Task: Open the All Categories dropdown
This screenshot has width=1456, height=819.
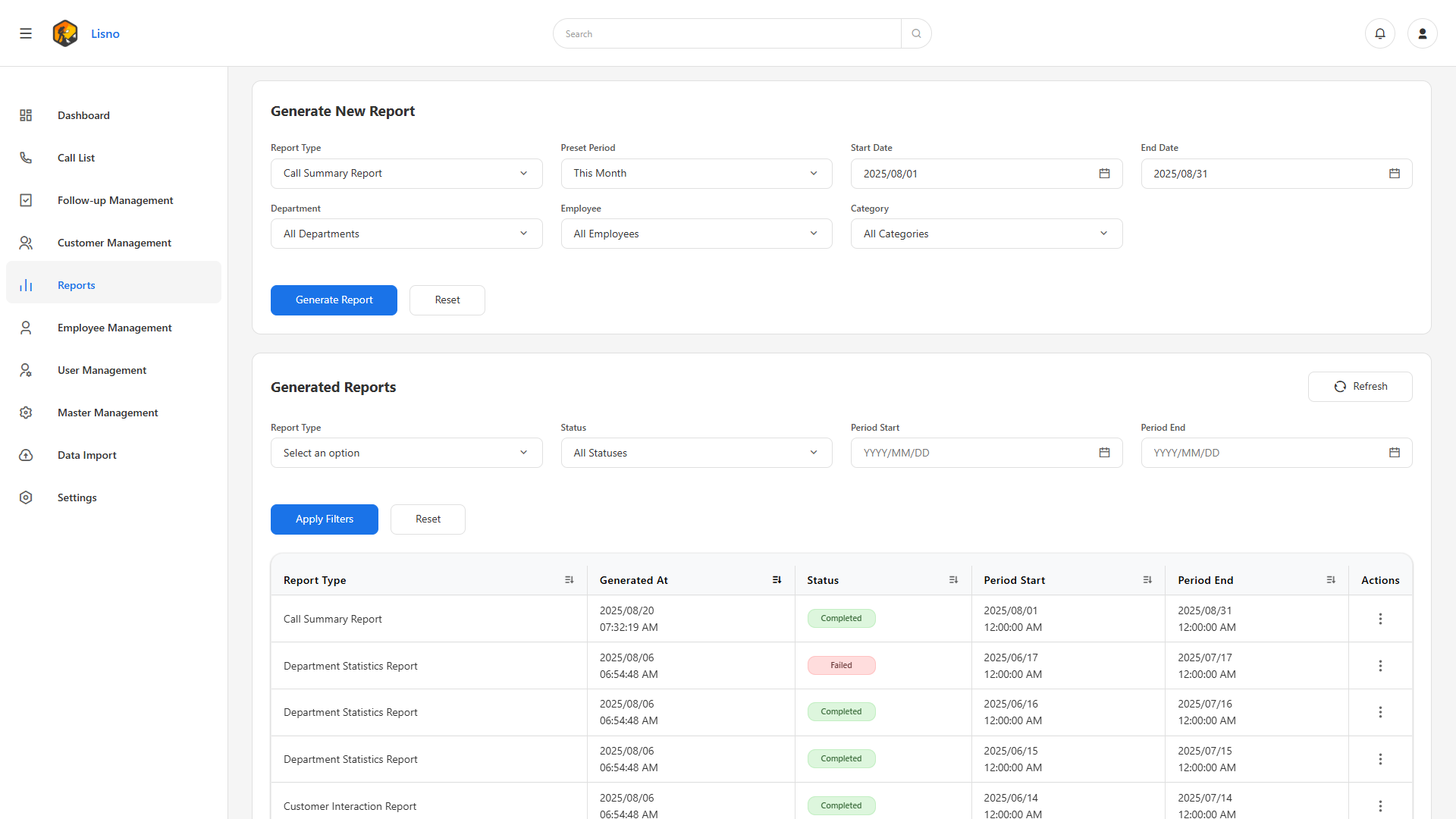Action: coord(986,234)
